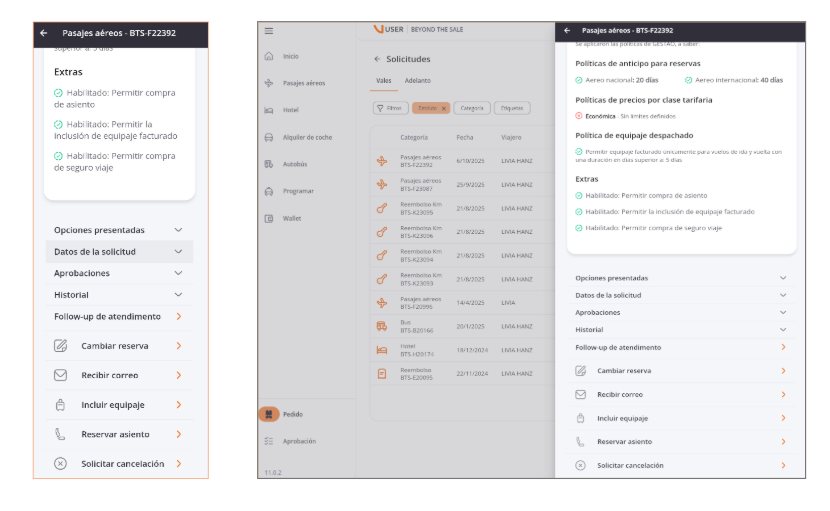Expand Aprobaciones in the narrow mobile panel

point(118,273)
